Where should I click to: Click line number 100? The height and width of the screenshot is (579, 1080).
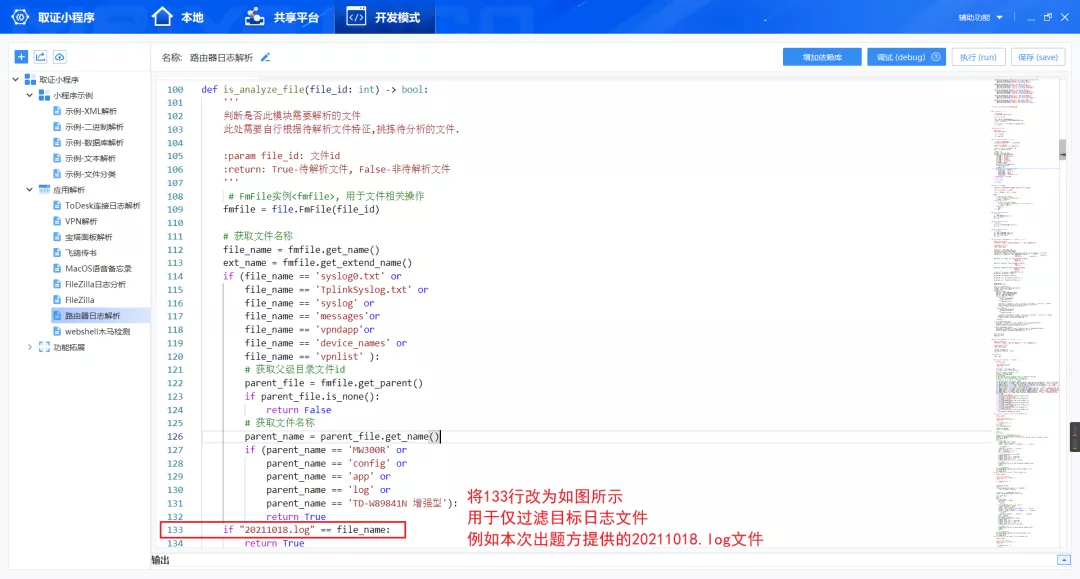pyautogui.click(x=175, y=90)
